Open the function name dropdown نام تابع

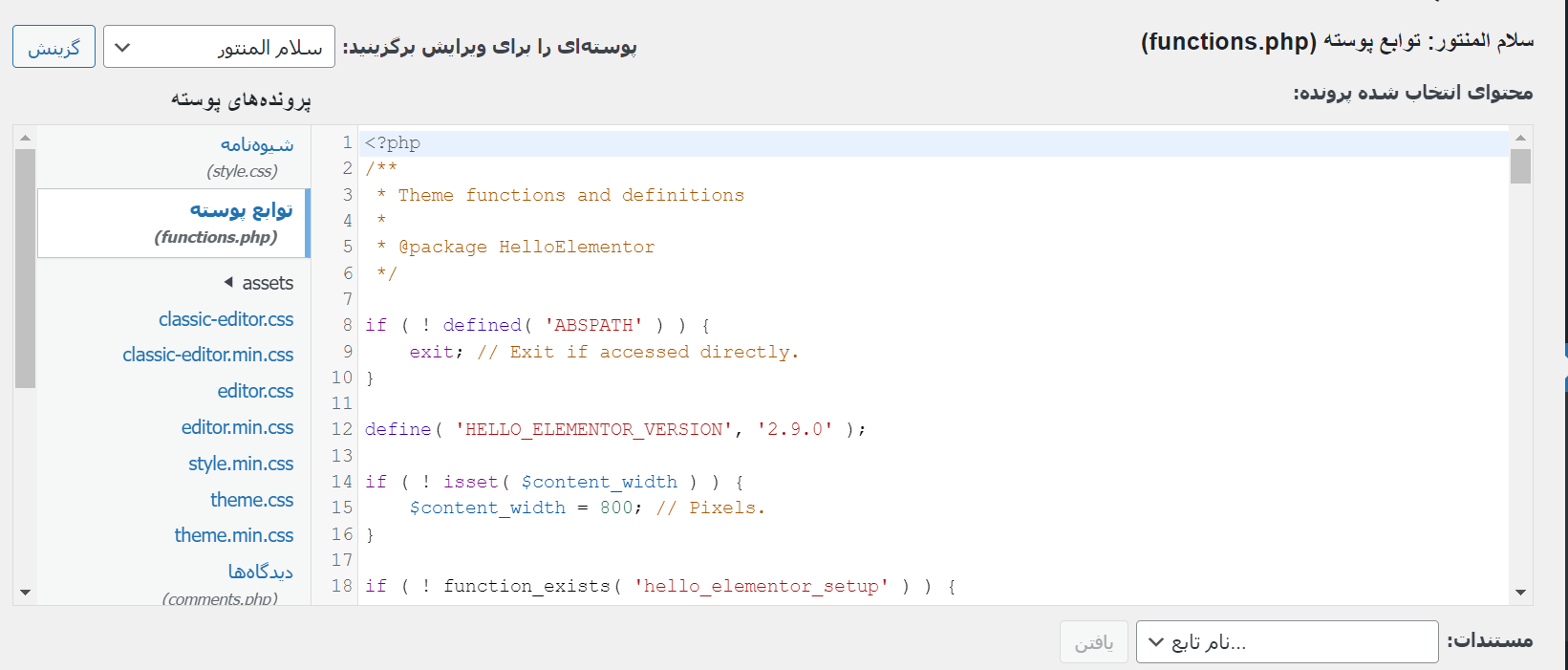[1286, 642]
